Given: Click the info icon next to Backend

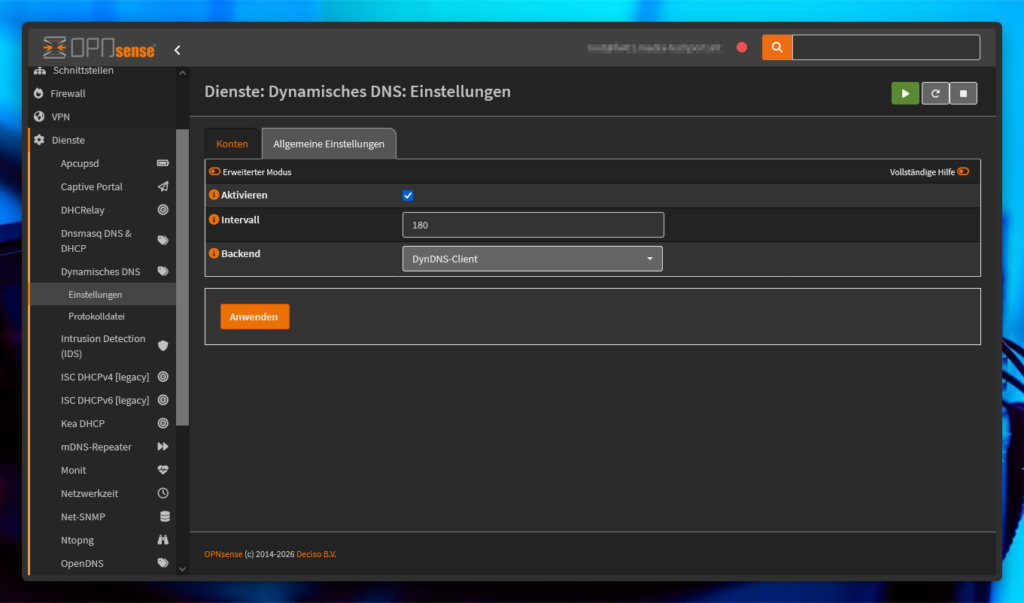Looking at the screenshot, I should coord(214,254).
